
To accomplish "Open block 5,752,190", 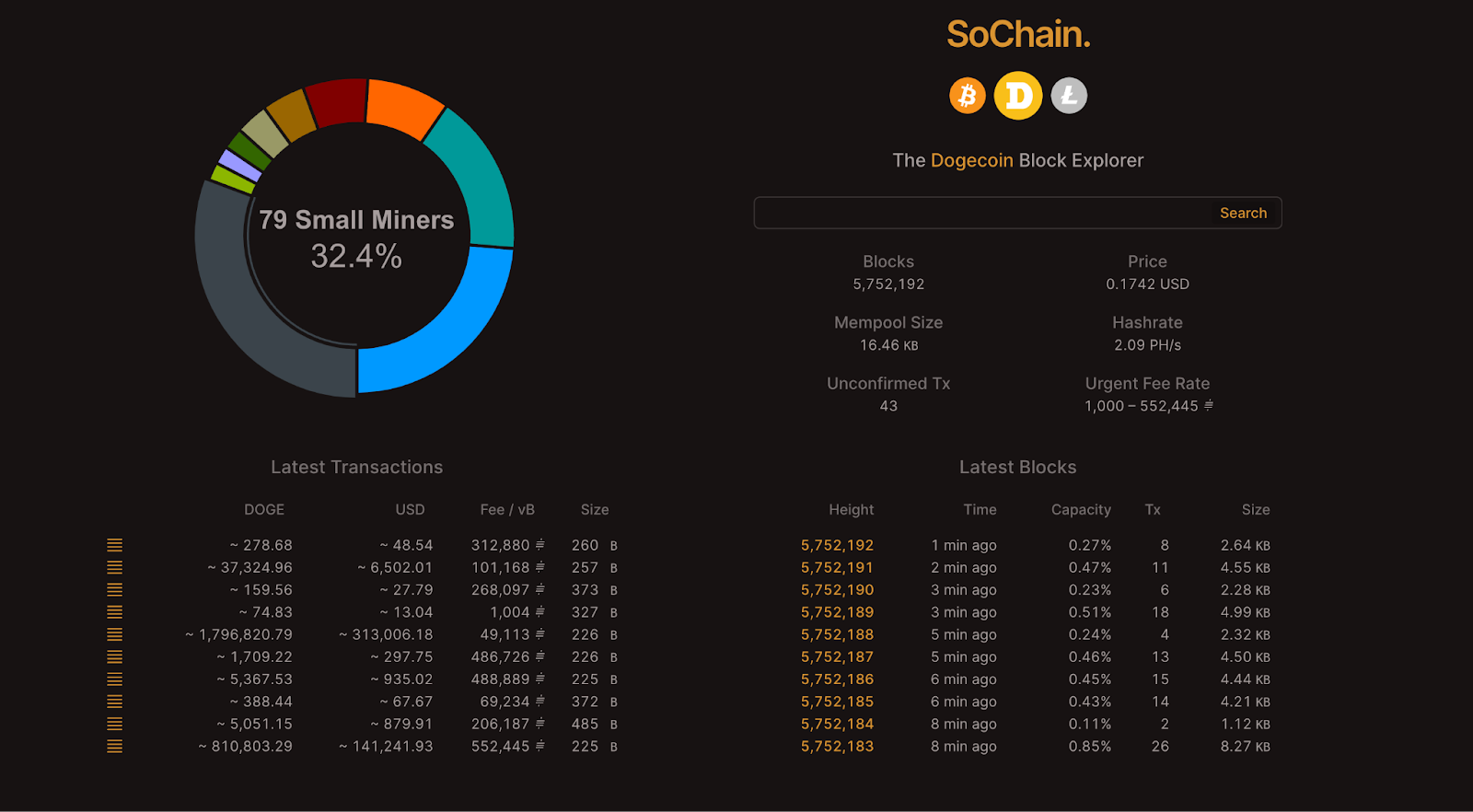I will tap(837, 590).
